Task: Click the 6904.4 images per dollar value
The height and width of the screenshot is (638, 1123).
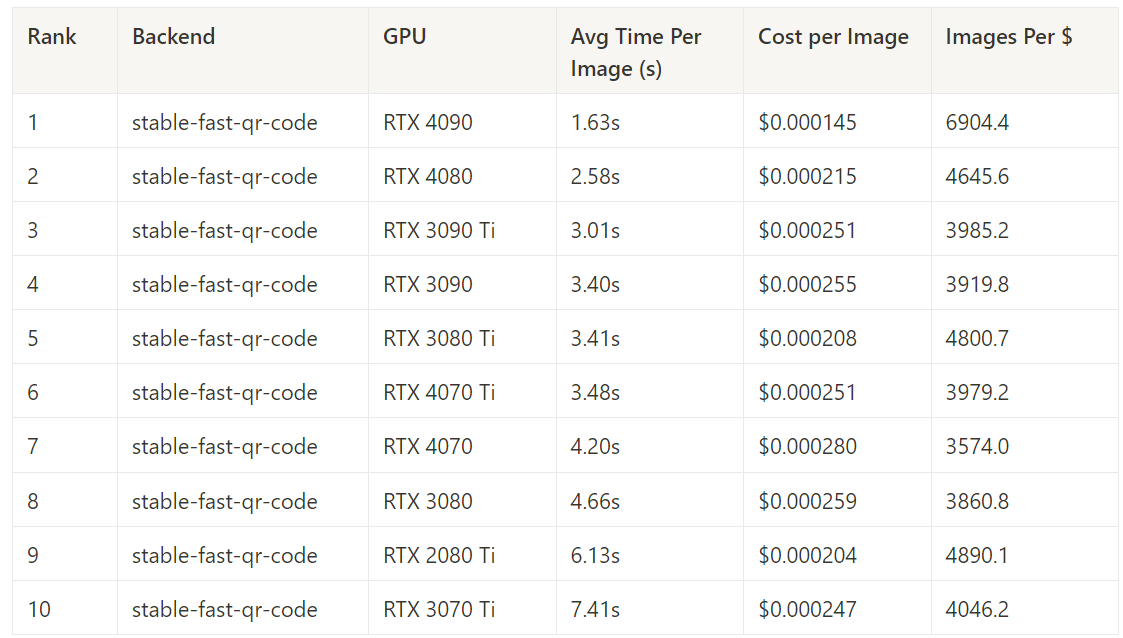Action: tap(977, 122)
